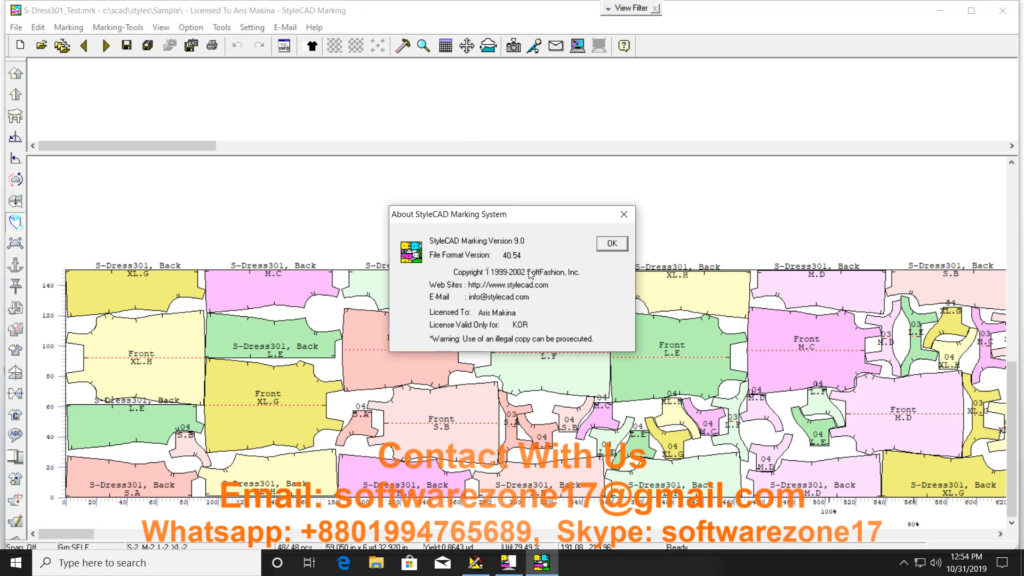This screenshot has width=1024, height=576.
Task: Save the current marker
Action: pyautogui.click(x=127, y=45)
